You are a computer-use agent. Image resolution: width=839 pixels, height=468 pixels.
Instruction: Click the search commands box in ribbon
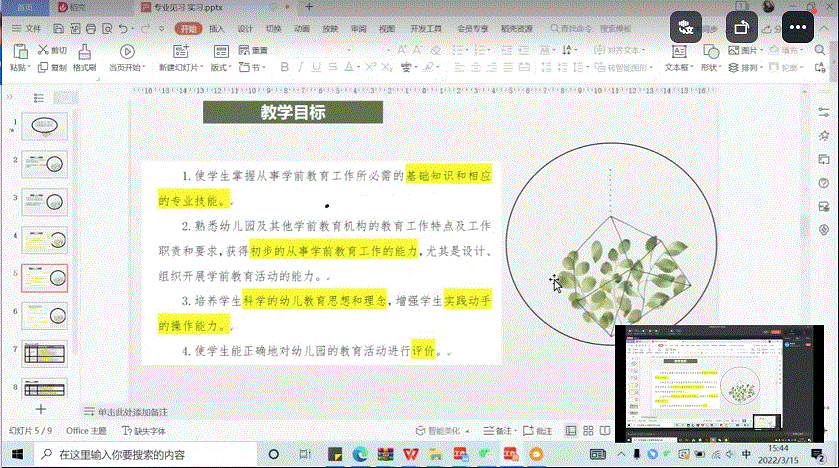click(591, 28)
